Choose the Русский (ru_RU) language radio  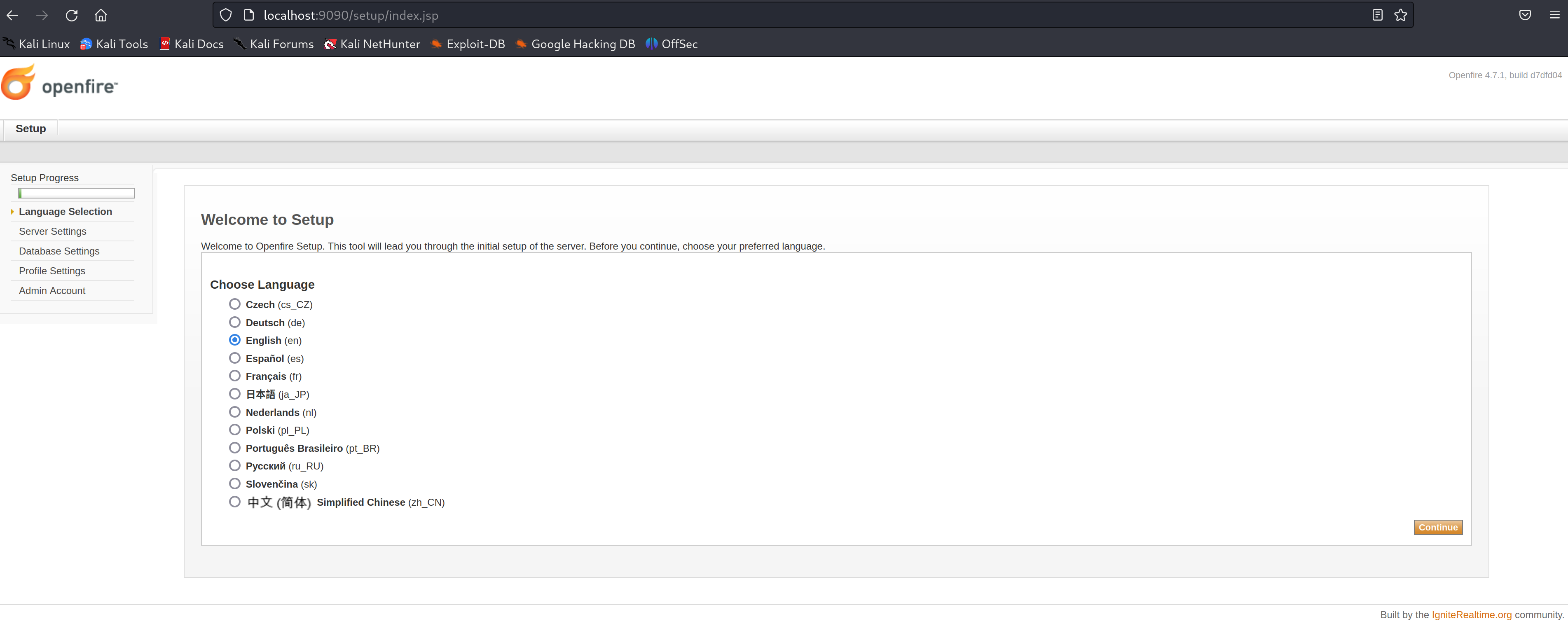(x=235, y=465)
